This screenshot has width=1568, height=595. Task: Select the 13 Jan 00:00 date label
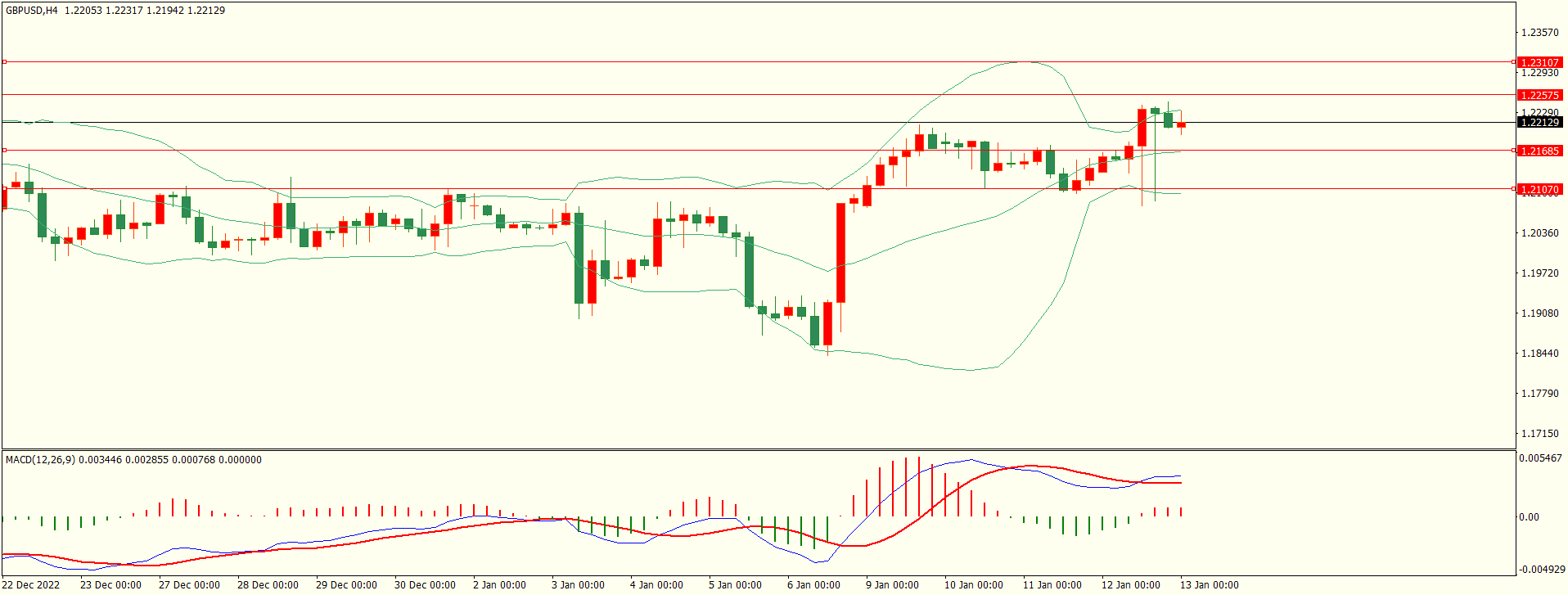click(1209, 584)
